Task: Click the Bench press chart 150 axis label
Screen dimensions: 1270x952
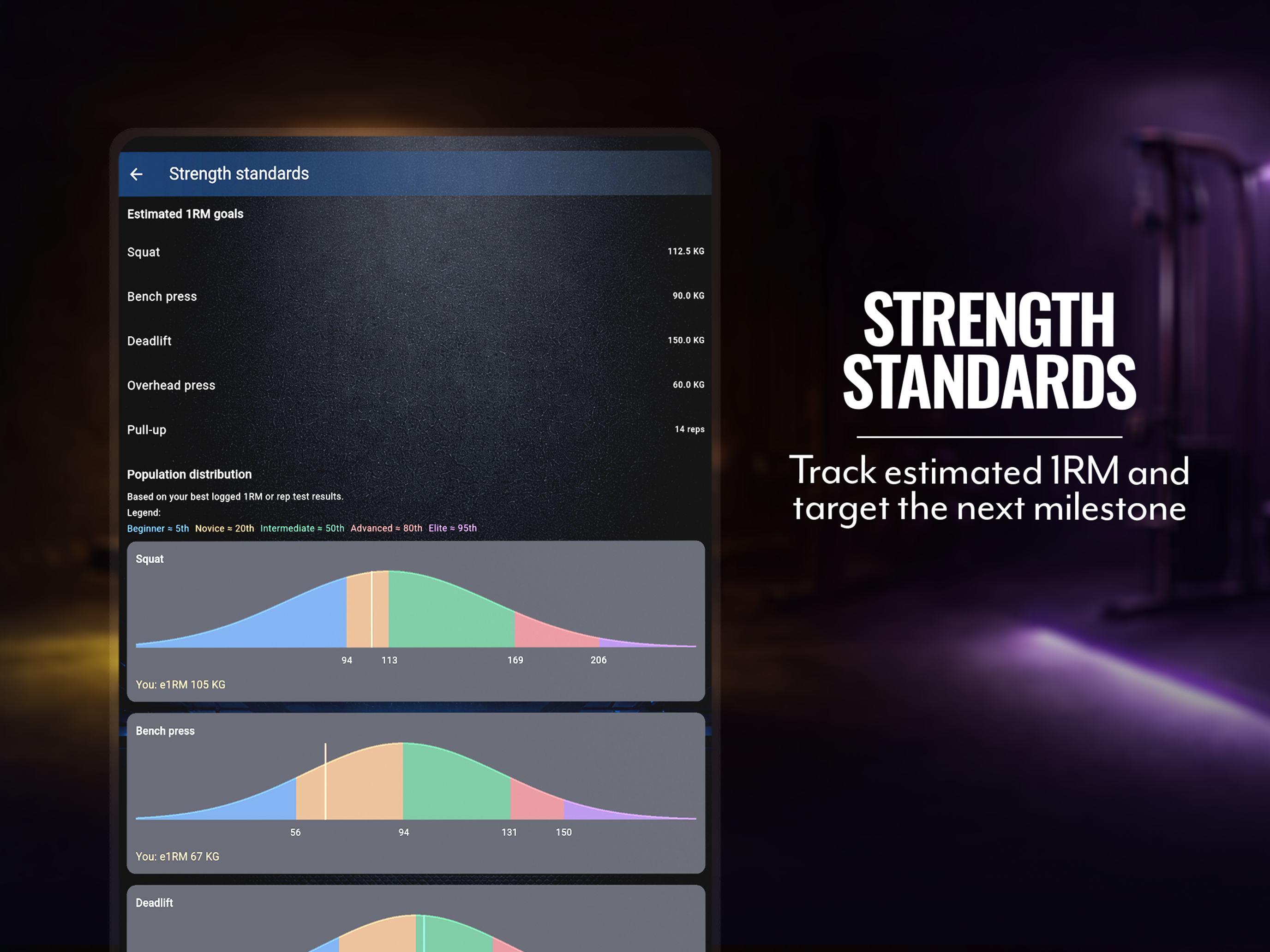Action: [564, 833]
